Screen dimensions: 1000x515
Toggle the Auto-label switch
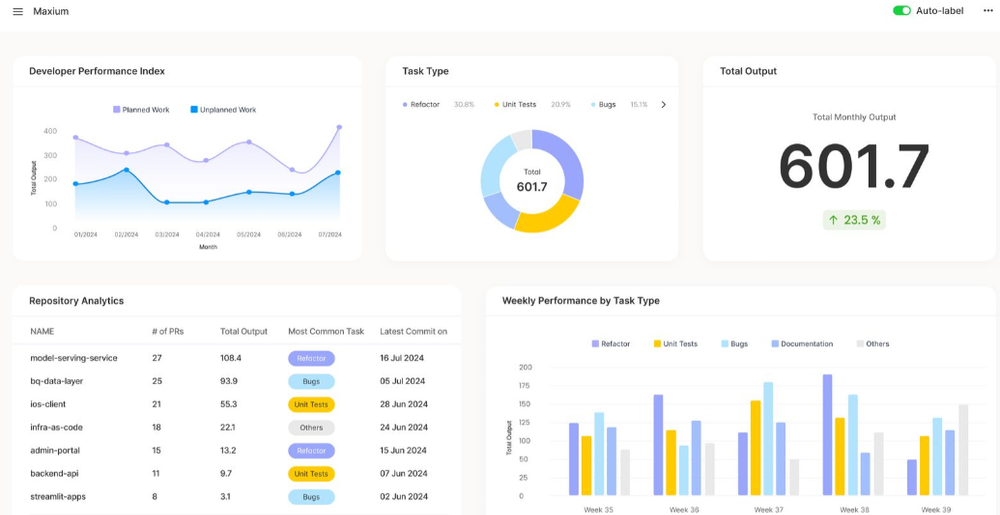tap(901, 11)
